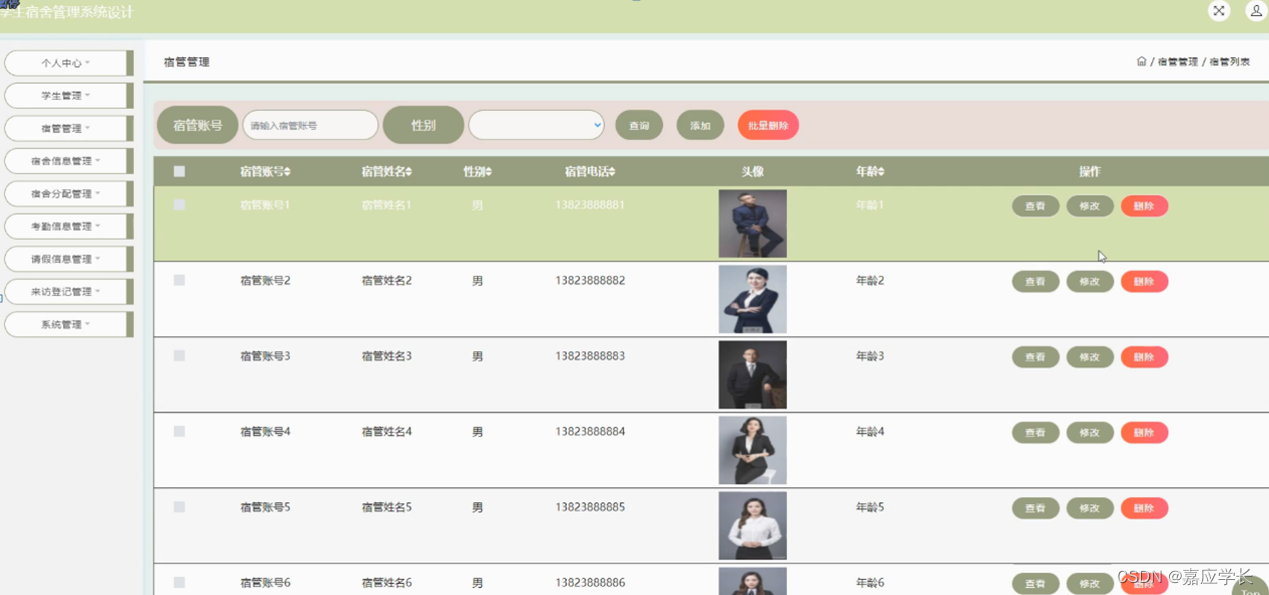Click 修改 for 宿管账号2 row
The height and width of the screenshot is (595, 1269).
(1090, 282)
